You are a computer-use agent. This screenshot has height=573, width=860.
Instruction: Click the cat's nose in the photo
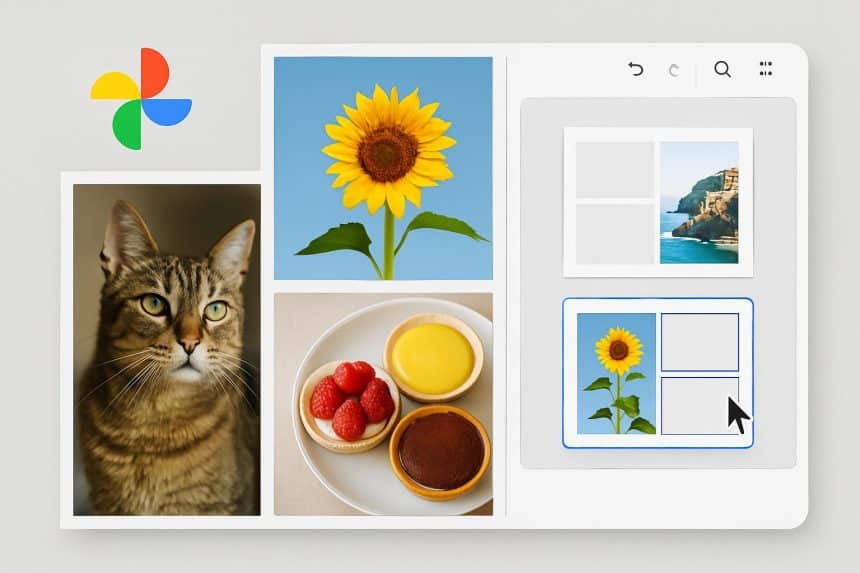(186, 346)
